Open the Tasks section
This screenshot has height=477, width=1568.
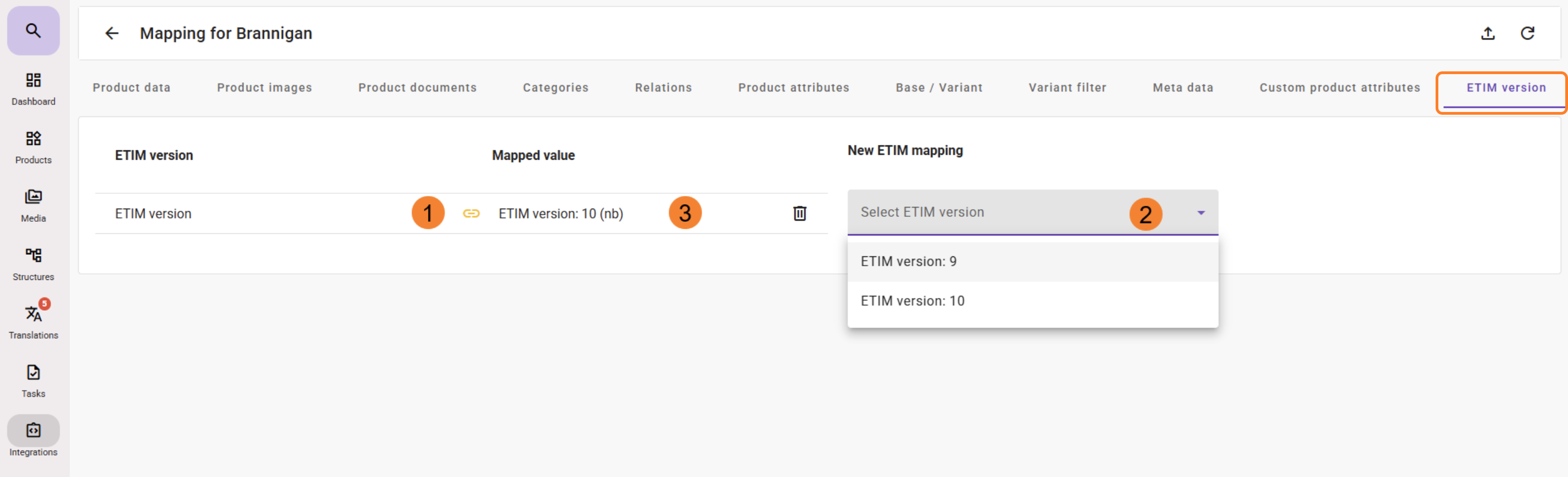click(34, 380)
